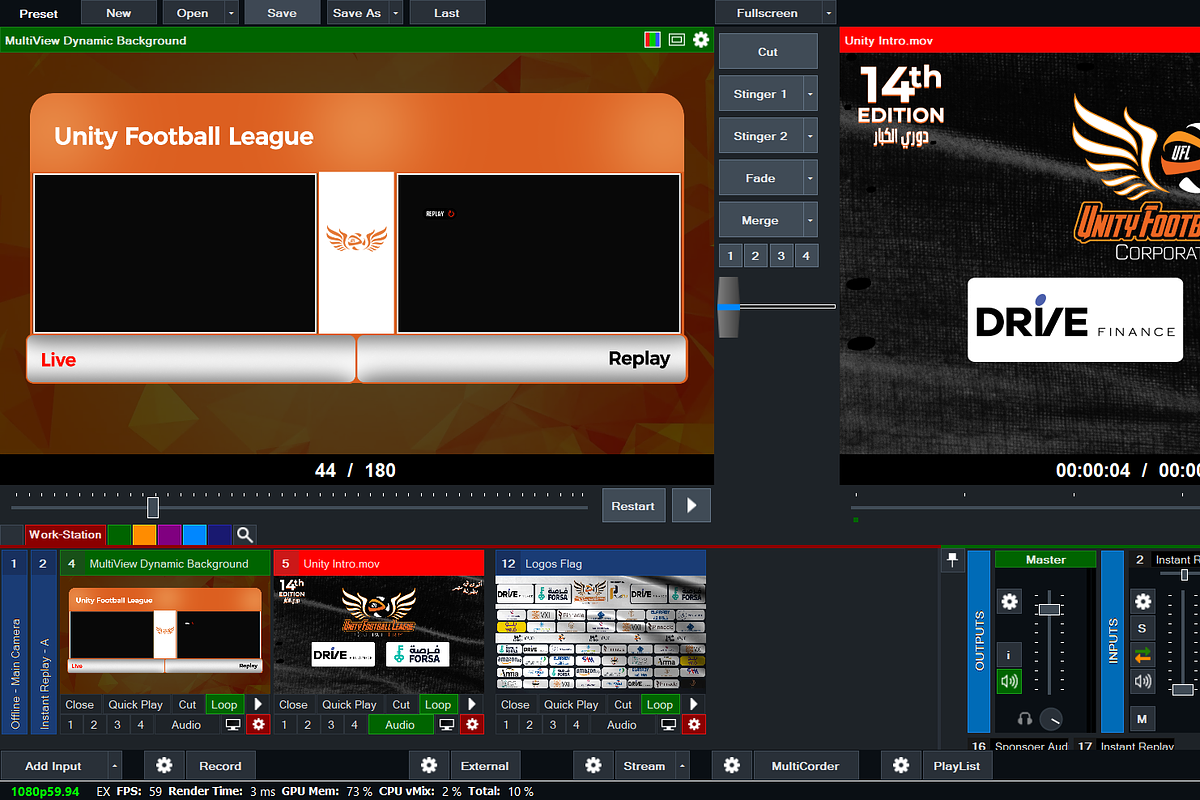Open Stream settings gear
1200x800 pixels.
[593, 766]
